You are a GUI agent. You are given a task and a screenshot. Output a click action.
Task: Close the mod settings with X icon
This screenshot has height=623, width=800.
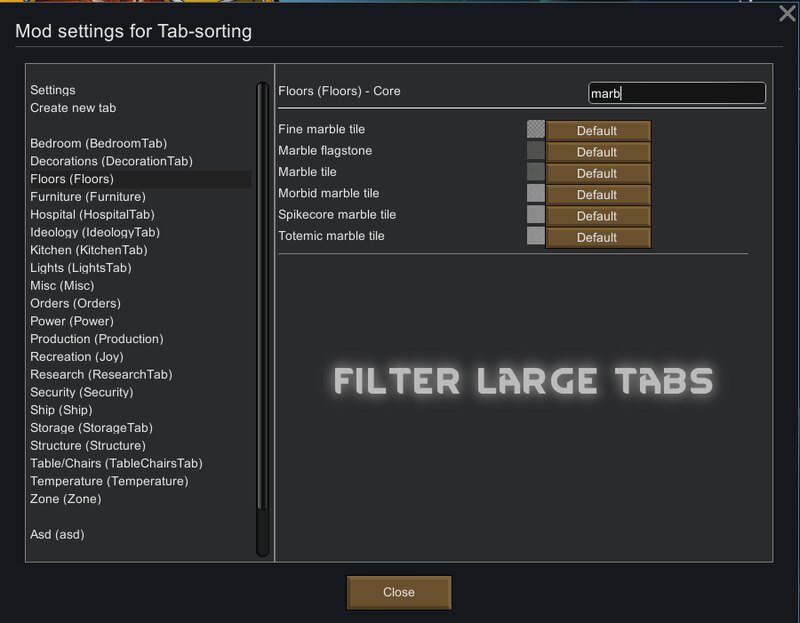tap(787, 13)
